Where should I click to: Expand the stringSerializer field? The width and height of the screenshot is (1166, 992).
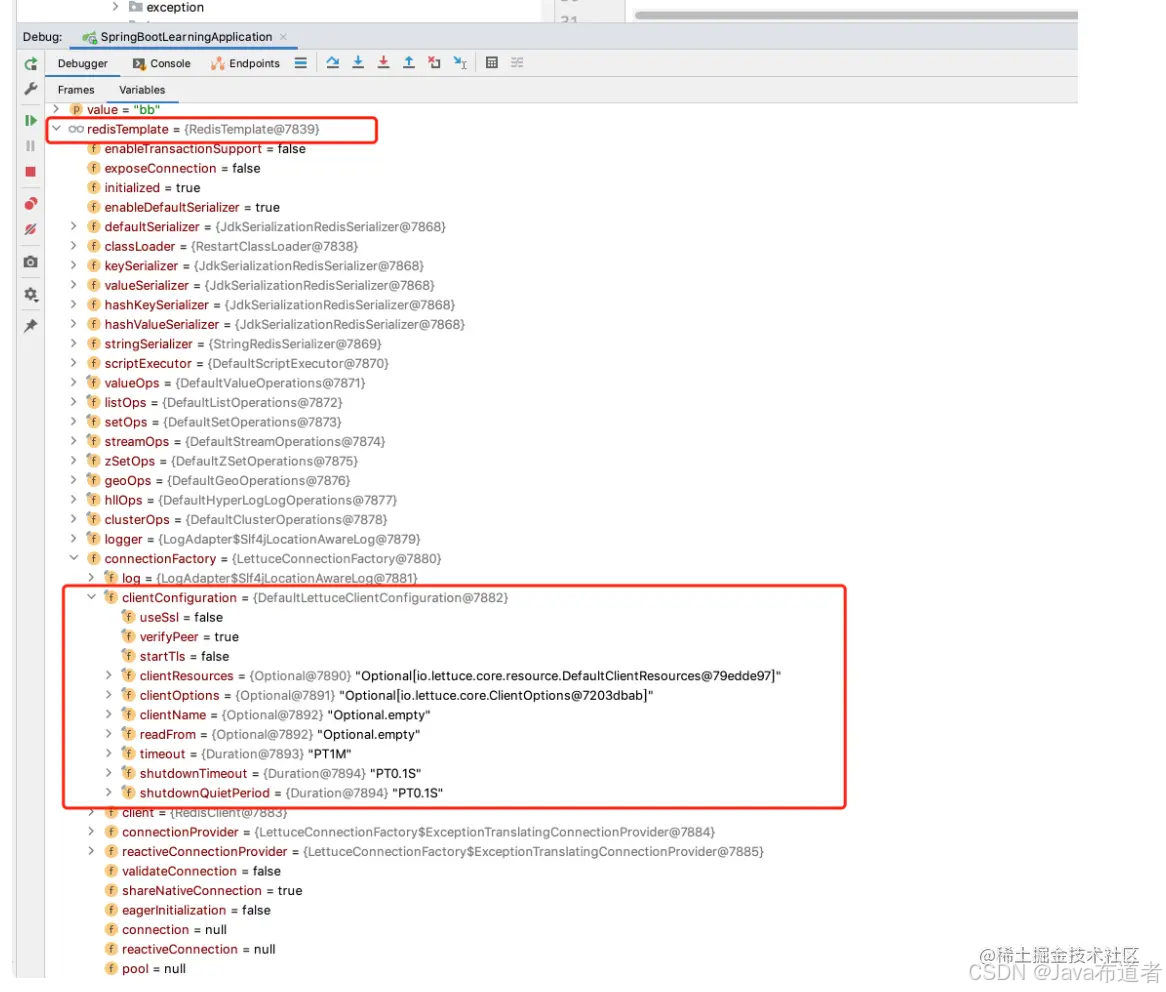click(x=74, y=344)
